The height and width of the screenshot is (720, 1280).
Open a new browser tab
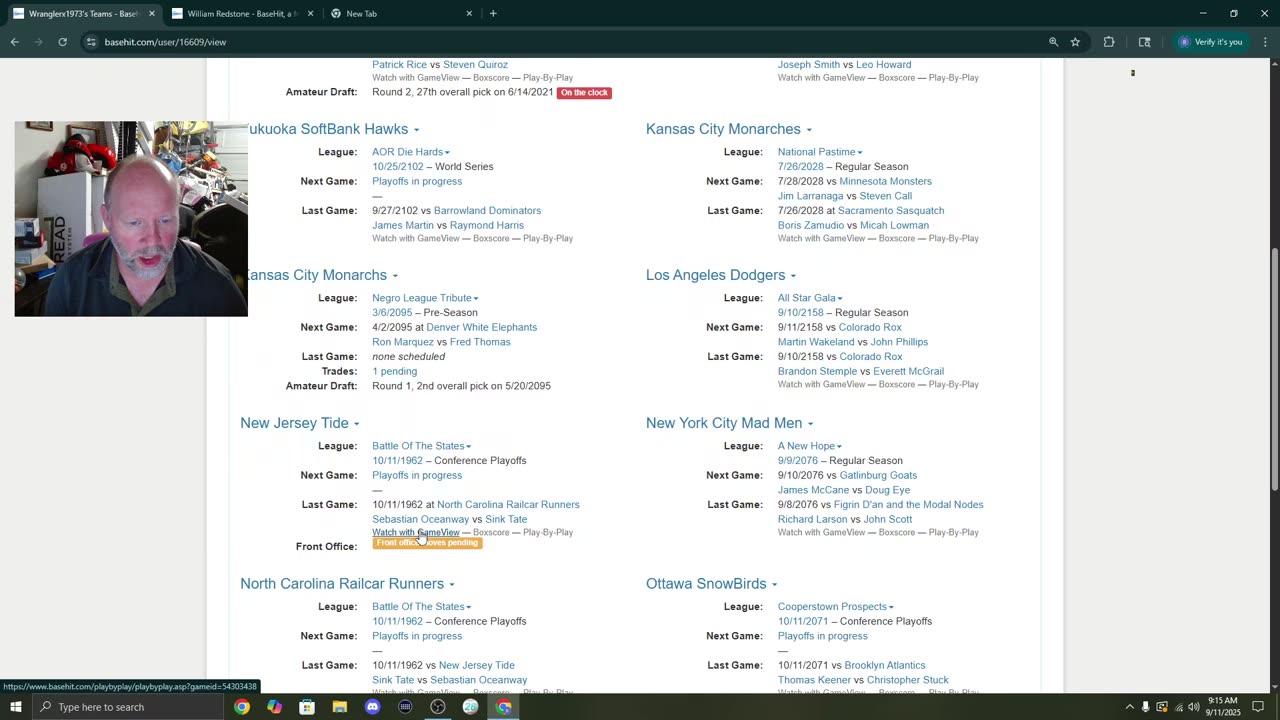coord(493,14)
